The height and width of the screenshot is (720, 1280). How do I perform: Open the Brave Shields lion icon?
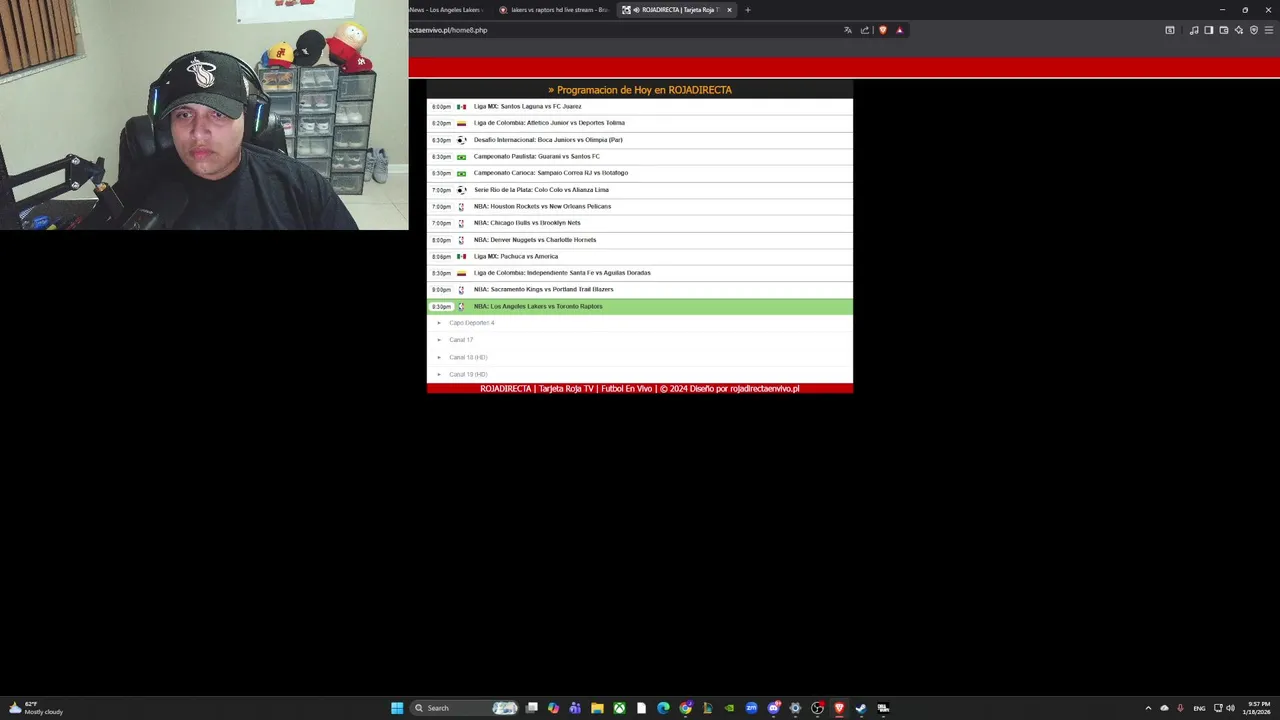pos(882,30)
